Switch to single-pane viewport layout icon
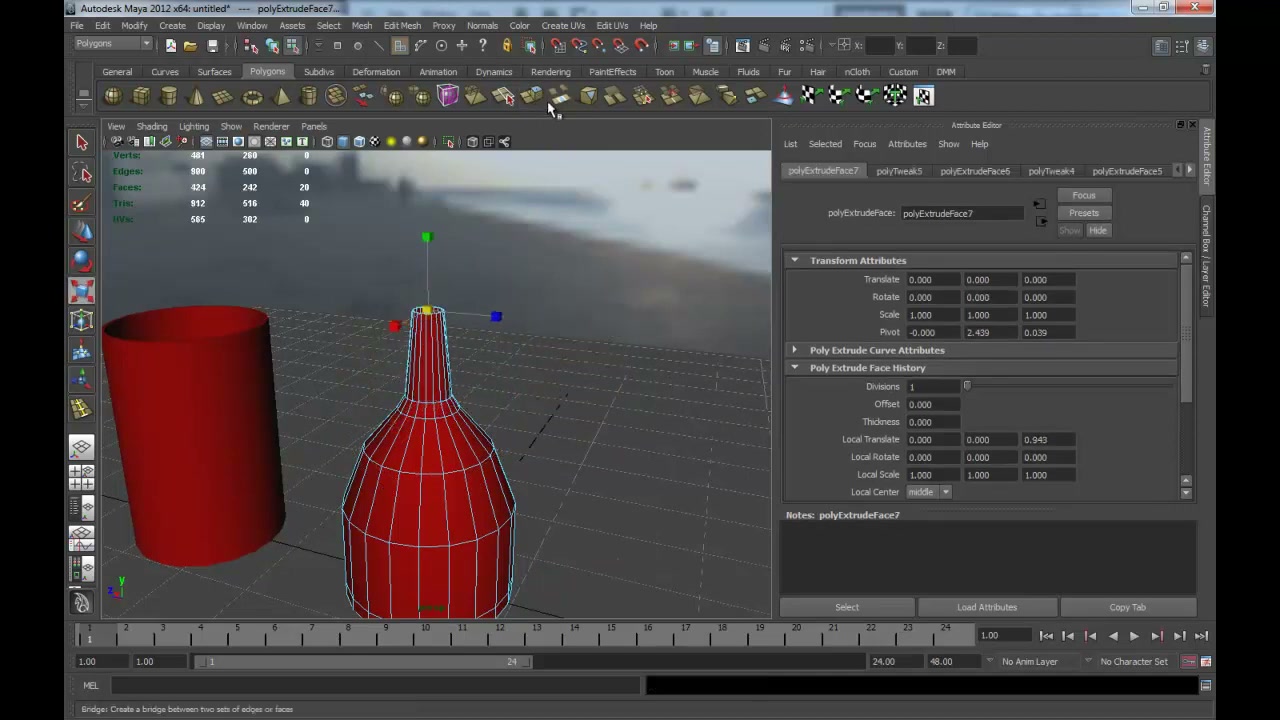 [82, 448]
